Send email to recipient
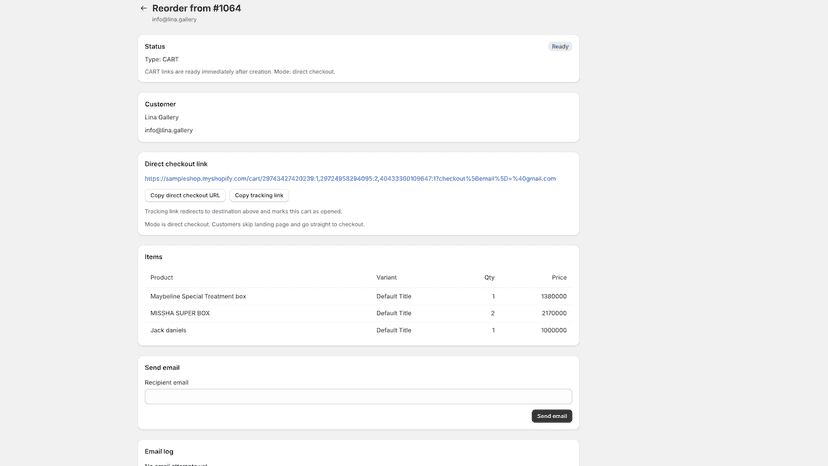Image resolution: width=828 pixels, height=466 pixels. (552, 416)
